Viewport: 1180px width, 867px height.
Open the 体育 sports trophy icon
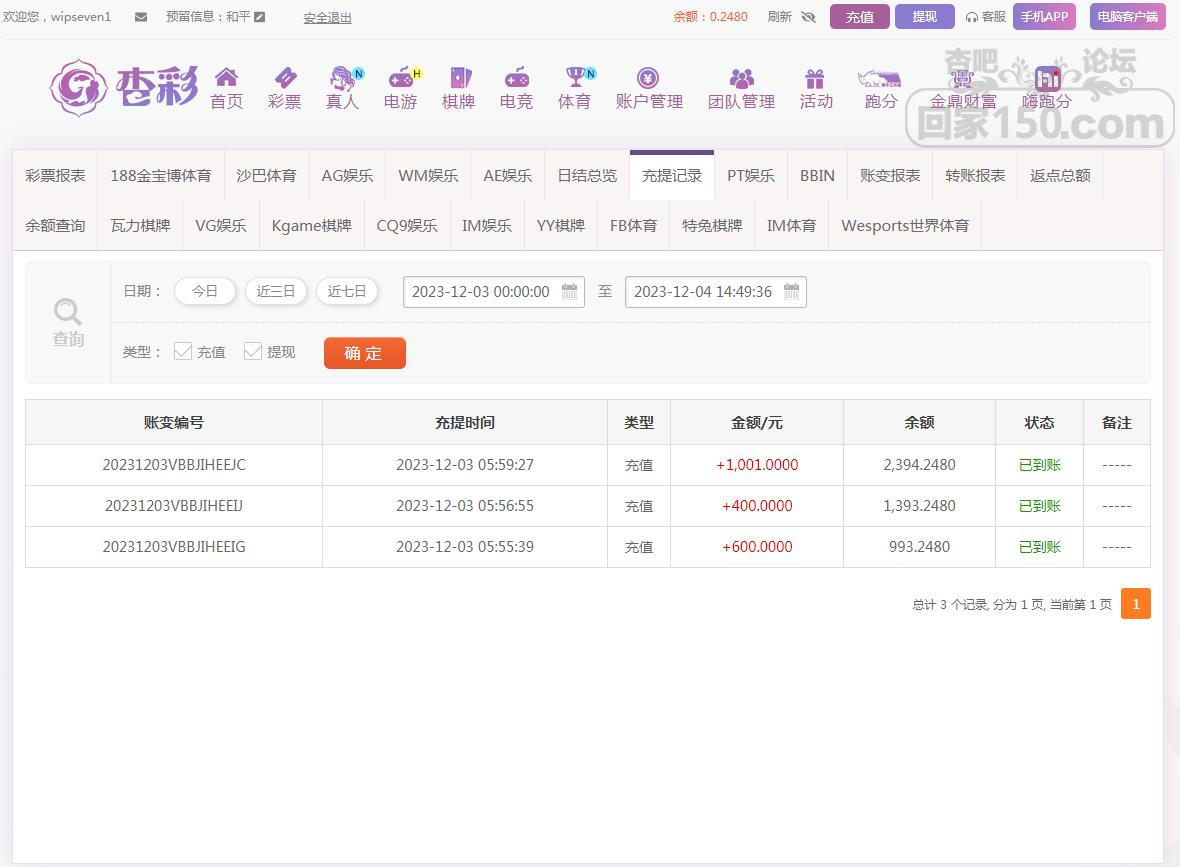[x=574, y=78]
